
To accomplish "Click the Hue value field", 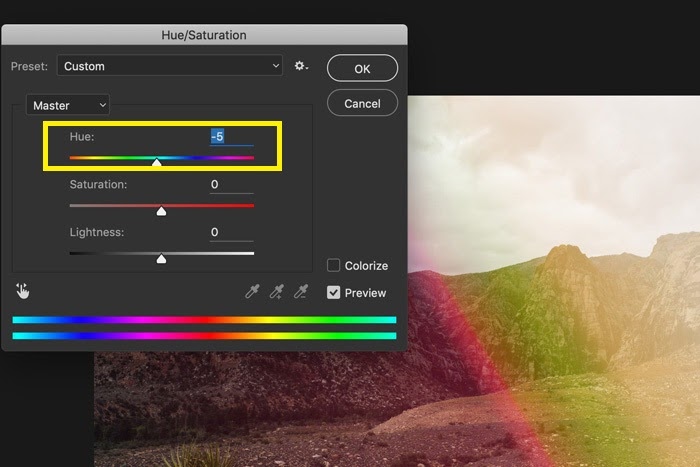I will (230, 136).
